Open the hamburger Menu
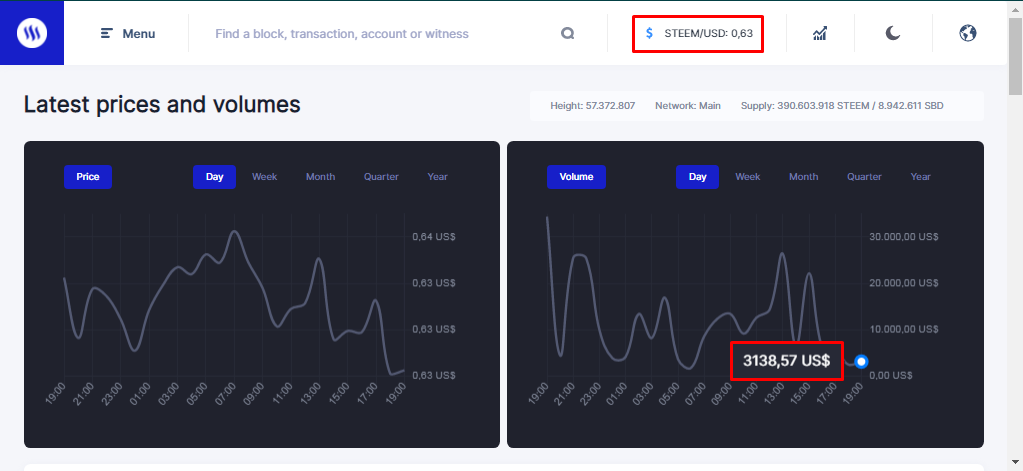The image size is (1023, 471). 128,34
